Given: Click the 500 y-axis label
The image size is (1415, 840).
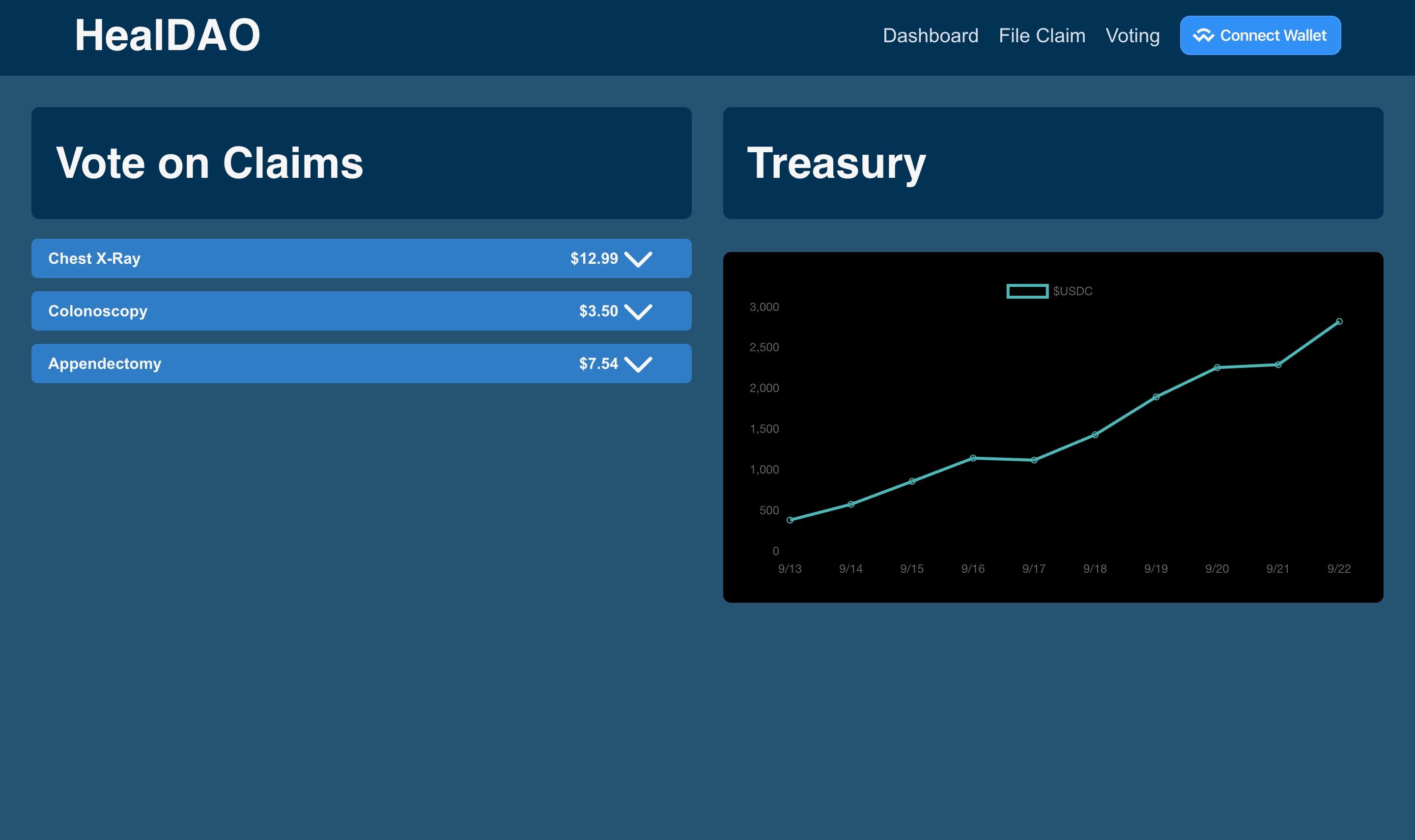Looking at the screenshot, I should coord(769,510).
